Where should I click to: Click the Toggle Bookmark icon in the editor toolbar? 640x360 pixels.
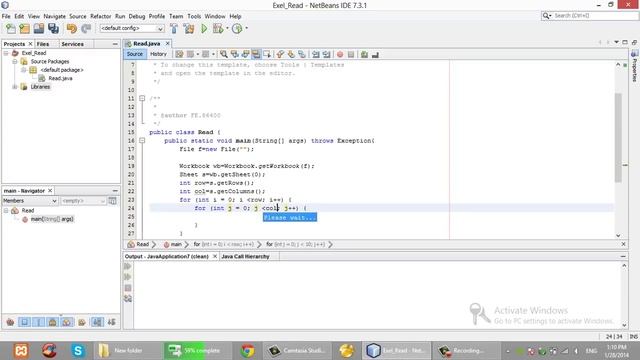[x=302, y=54]
